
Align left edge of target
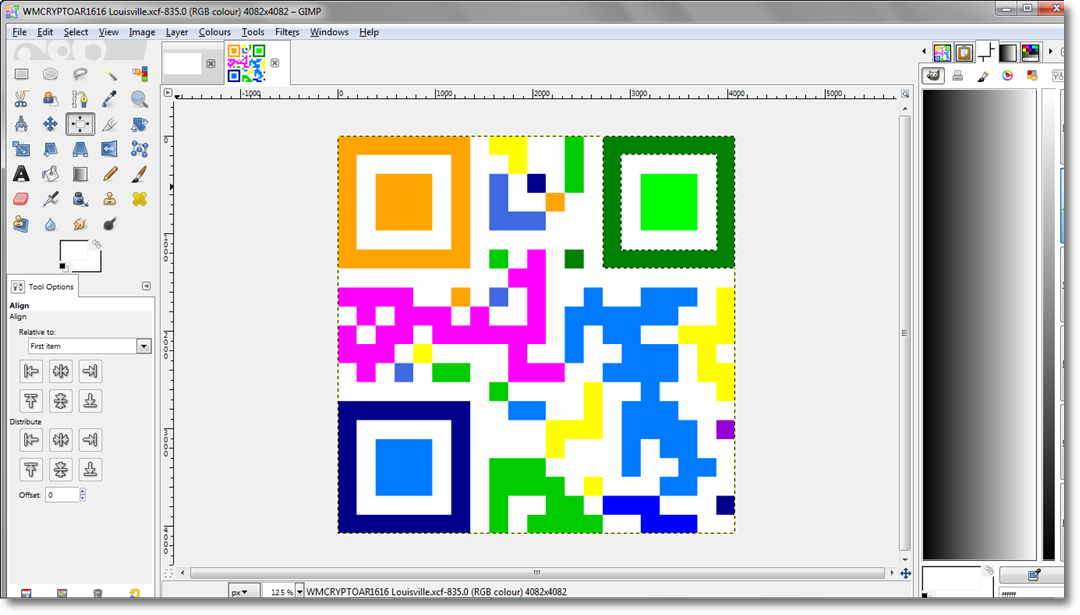coord(31,371)
